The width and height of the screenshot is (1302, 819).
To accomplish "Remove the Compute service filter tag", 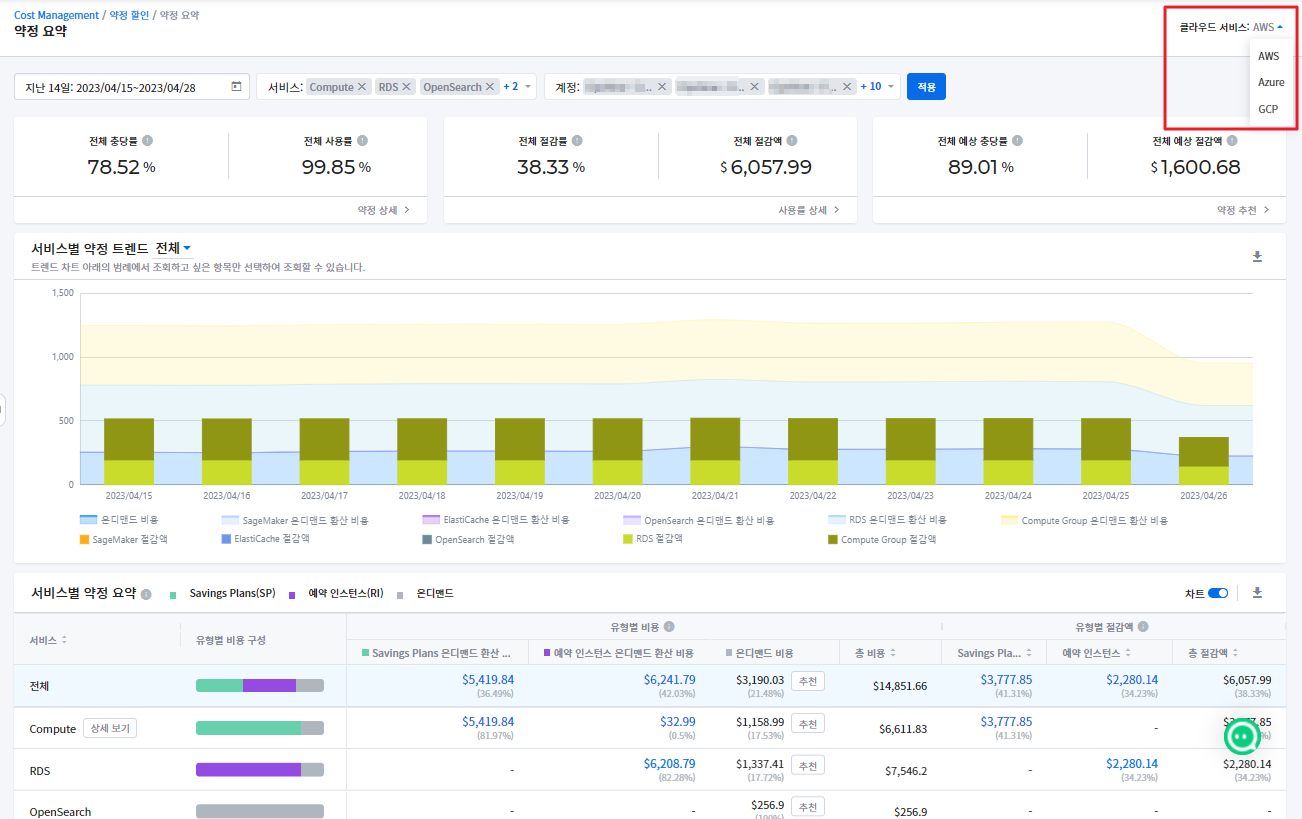I will pyautogui.click(x=363, y=87).
